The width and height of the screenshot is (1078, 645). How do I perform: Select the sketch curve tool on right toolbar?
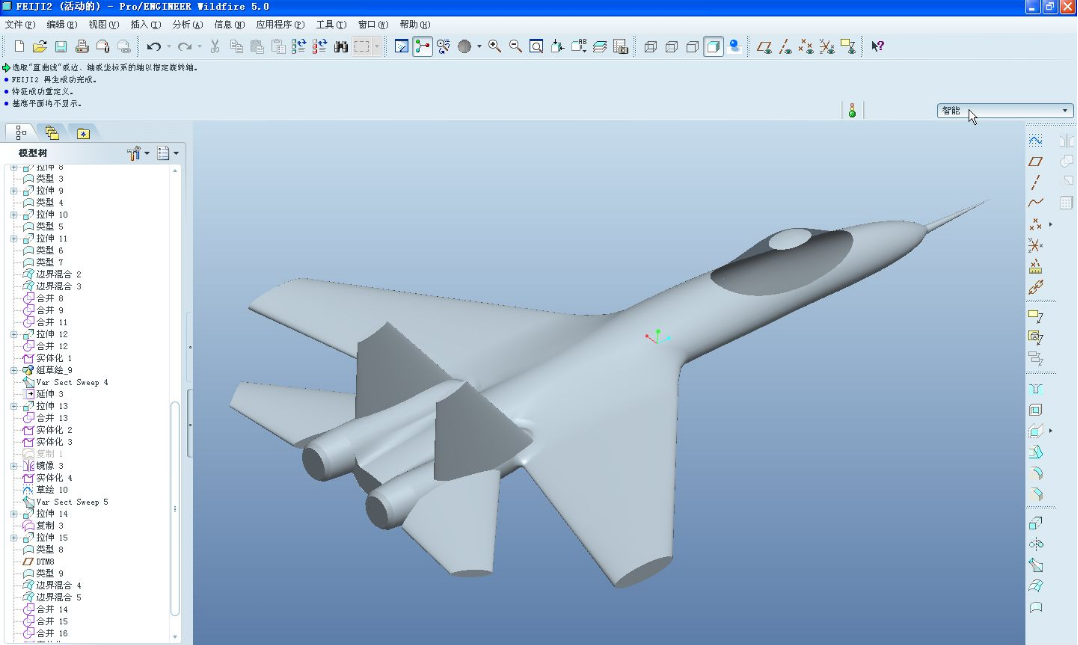1035,140
